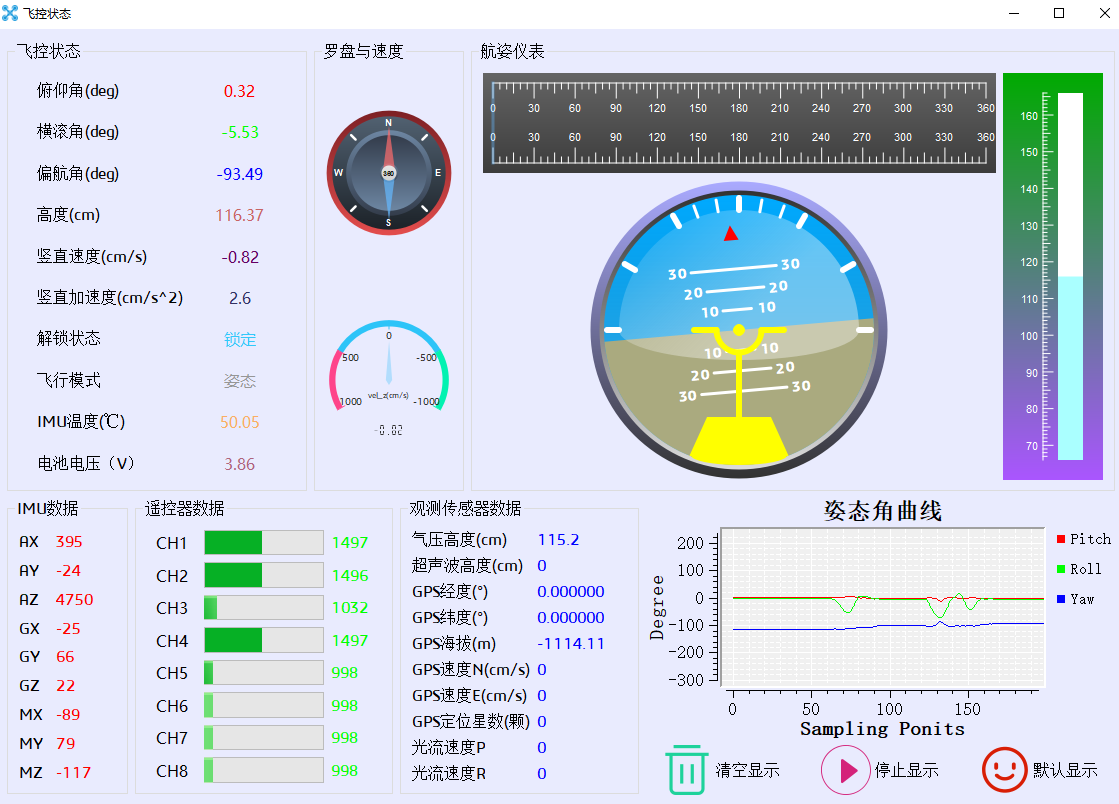Click the battery voltage value 3.86

click(240, 464)
